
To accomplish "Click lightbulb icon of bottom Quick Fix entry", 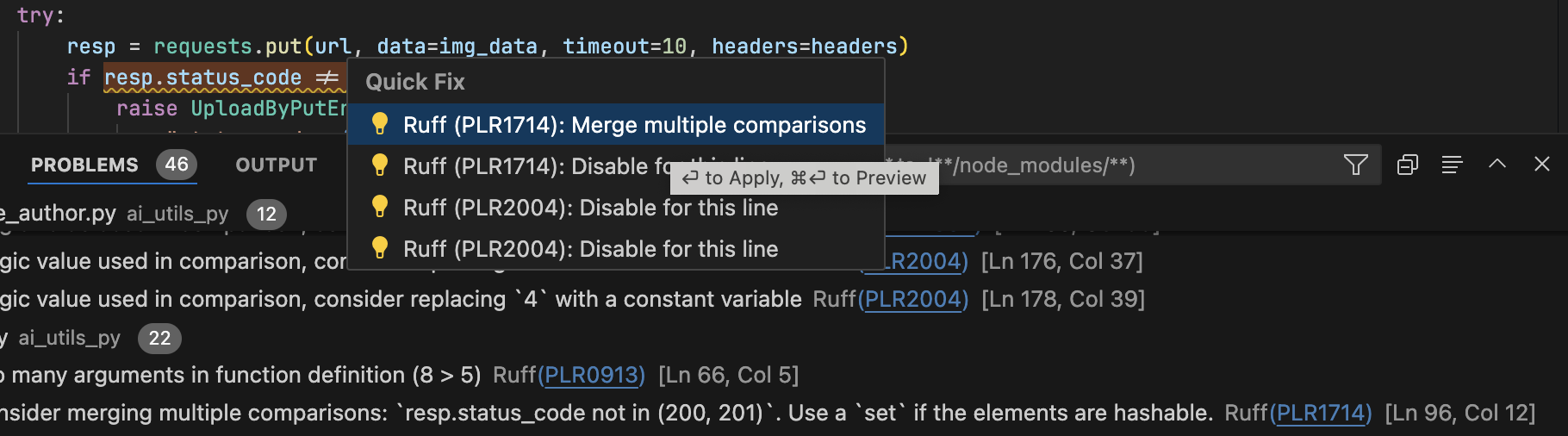I will pyautogui.click(x=379, y=249).
